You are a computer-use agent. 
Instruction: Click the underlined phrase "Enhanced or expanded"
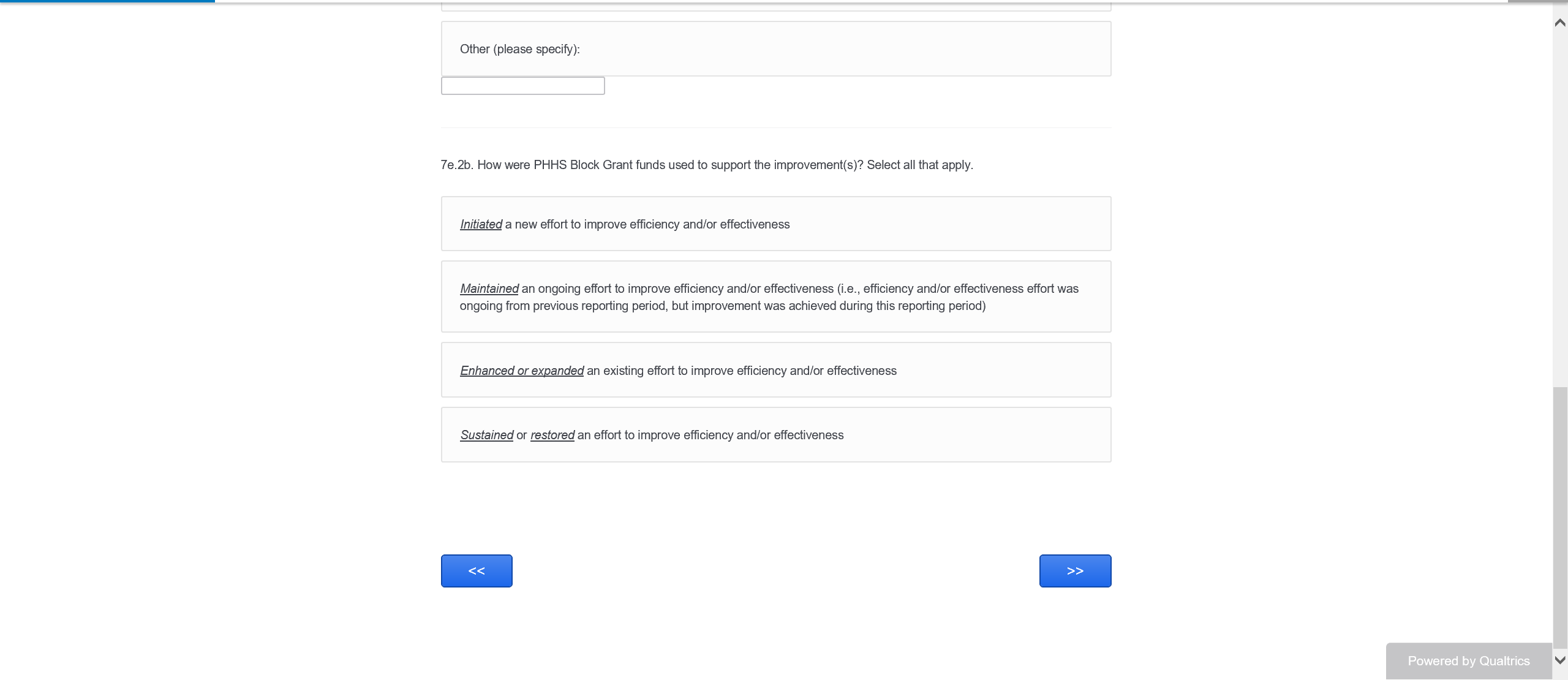[522, 371]
